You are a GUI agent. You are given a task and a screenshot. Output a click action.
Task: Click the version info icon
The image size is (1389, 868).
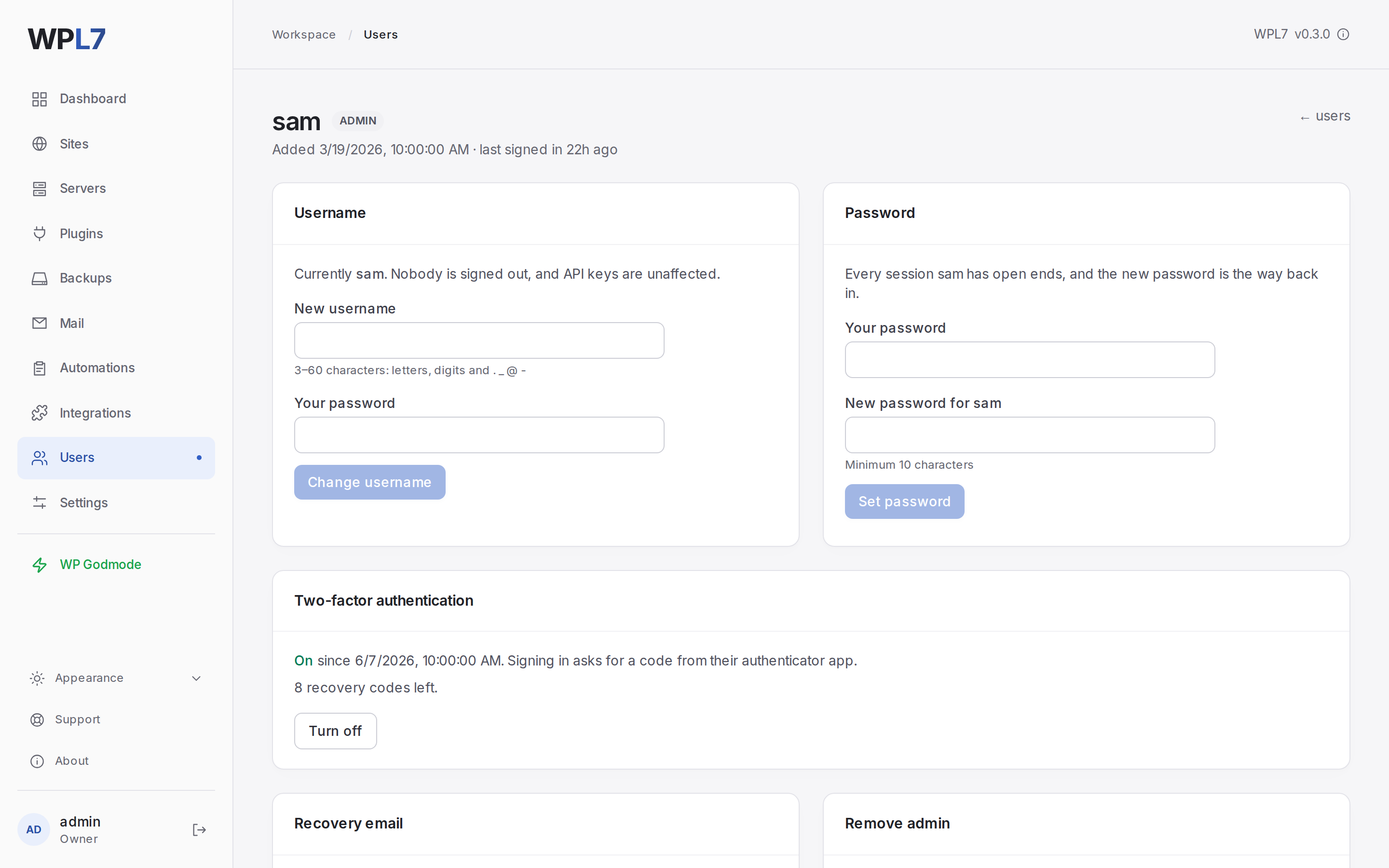(1343, 34)
